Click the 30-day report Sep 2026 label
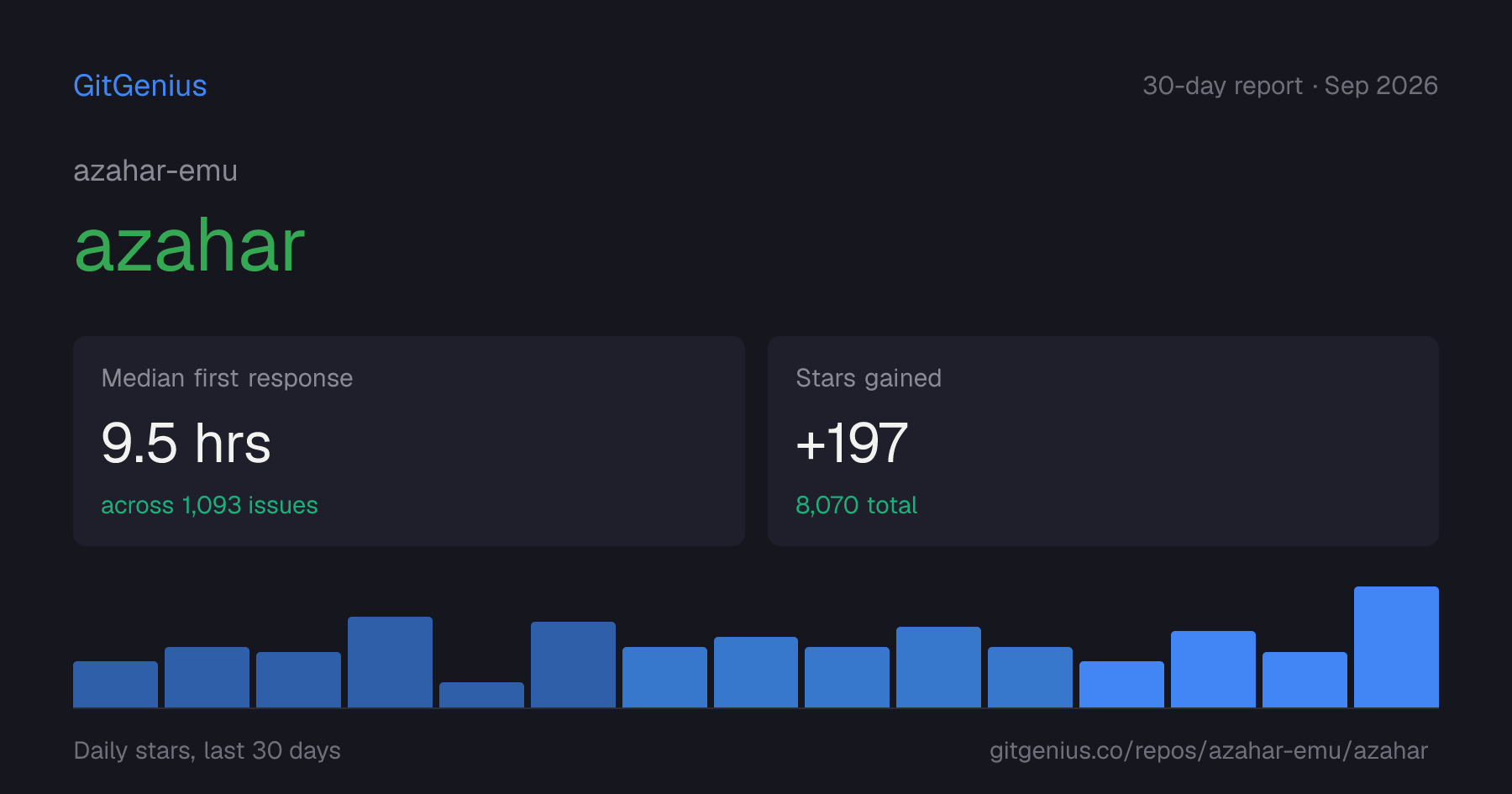 [x=1290, y=86]
